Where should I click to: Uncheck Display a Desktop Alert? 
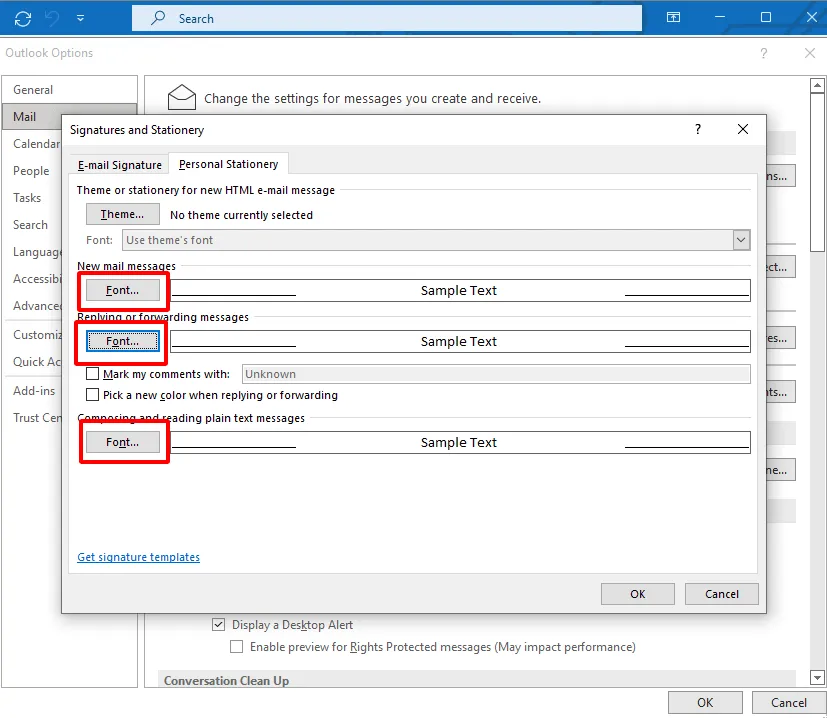tap(218, 624)
